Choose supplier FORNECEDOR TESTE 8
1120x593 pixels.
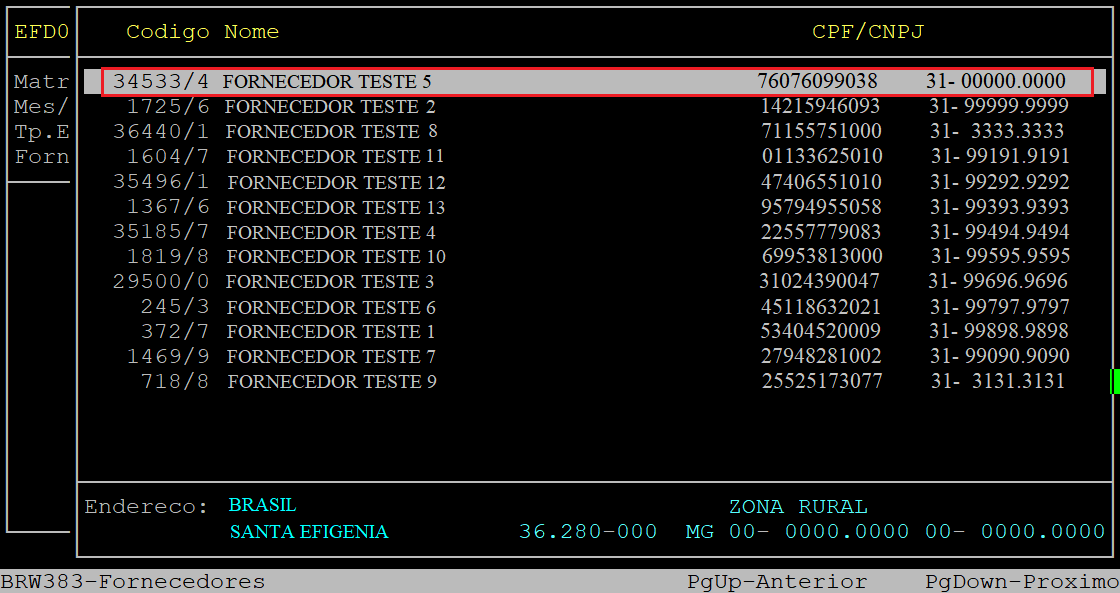click(x=331, y=131)
